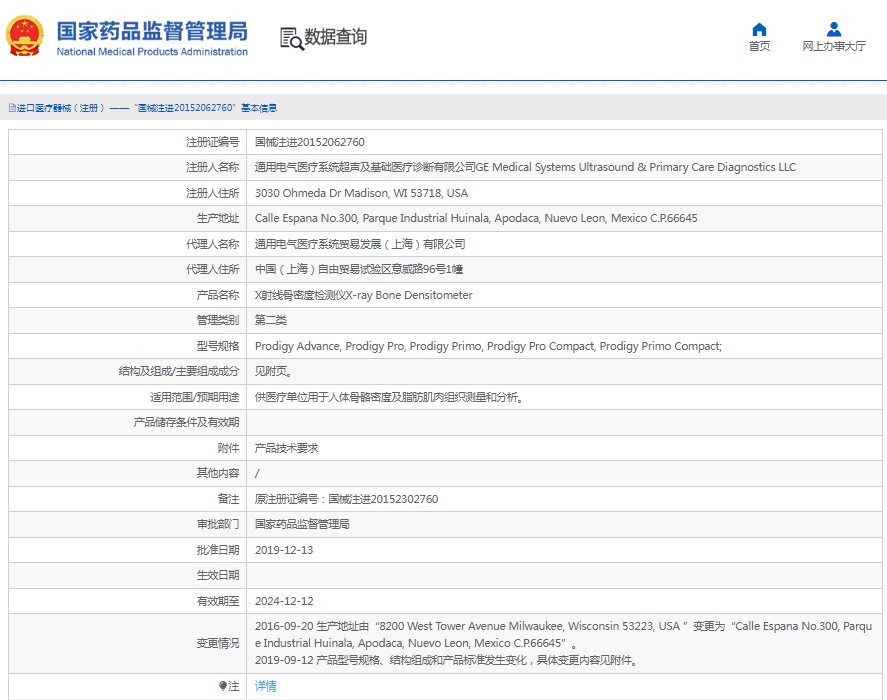Click 附件 row label
887x700 pixels.
point(229,448)
